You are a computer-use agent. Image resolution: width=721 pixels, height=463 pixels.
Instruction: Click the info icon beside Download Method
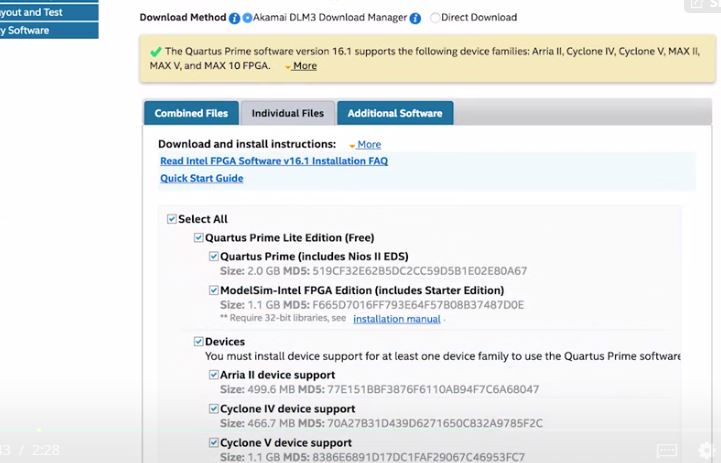(x=234, y=18)
